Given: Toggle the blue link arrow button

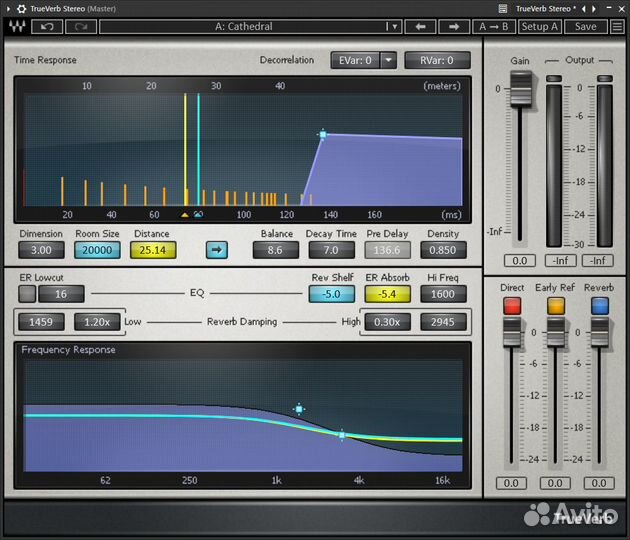Looking at the screenshot, I should pyautogui.click(x=217, y=250).
